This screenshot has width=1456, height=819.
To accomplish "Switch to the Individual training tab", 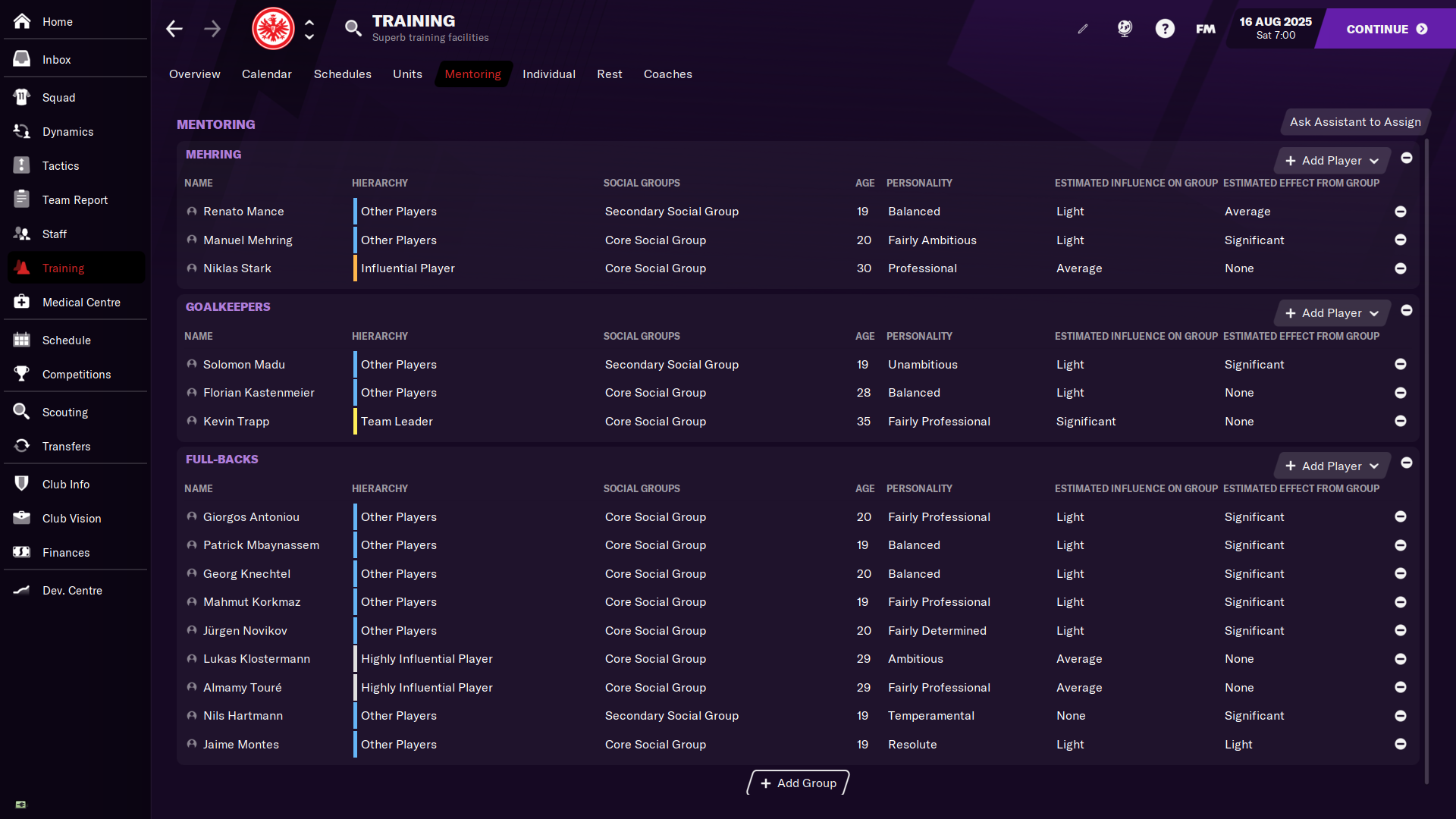I will click(x=548, y=74).
